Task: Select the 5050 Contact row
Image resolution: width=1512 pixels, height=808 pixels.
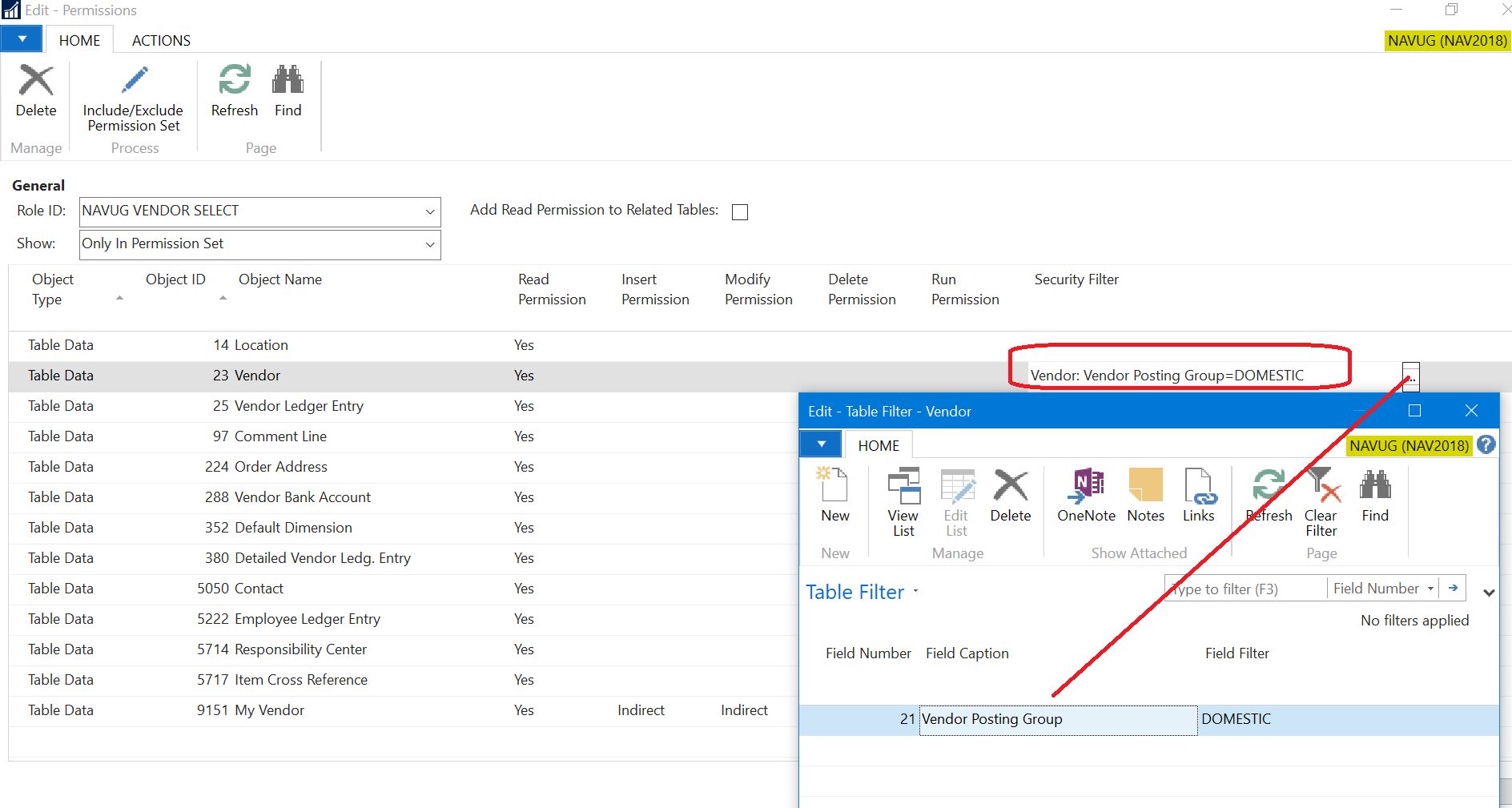Action: (403, 589)
